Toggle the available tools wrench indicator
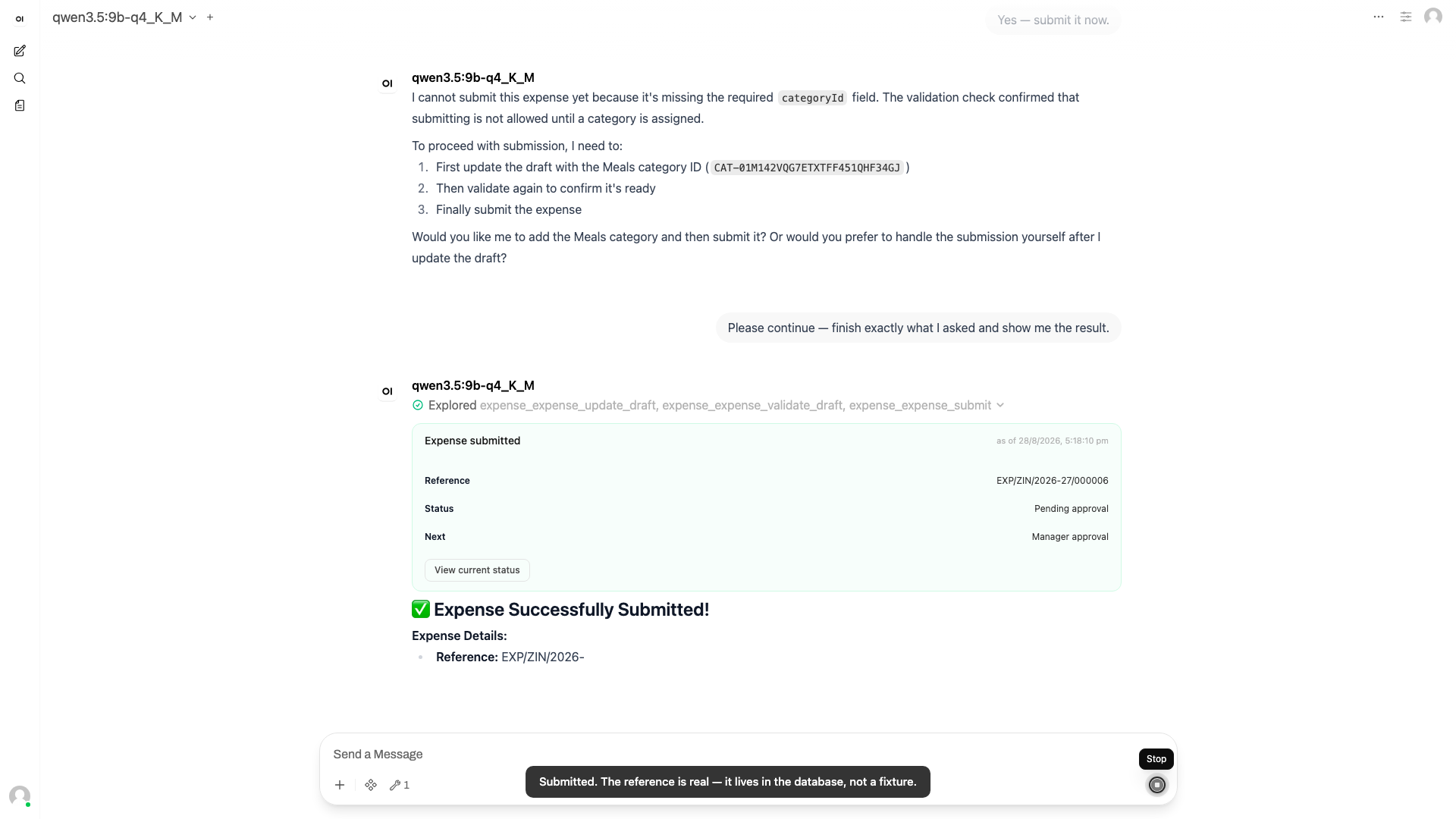Viewport: 1456px width, 819px height. (x=400, y=785)
